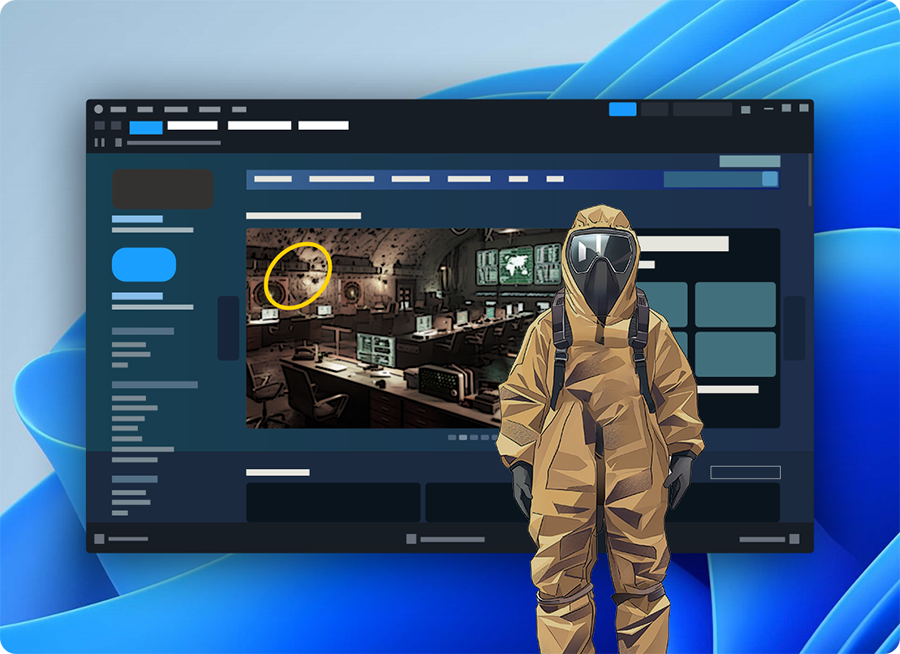The width and height of the screenshot is (900, 654).
Task: Switch to the highlighted blue tab in the title bar
Action: pyautogui.click(x=622, y=109)
